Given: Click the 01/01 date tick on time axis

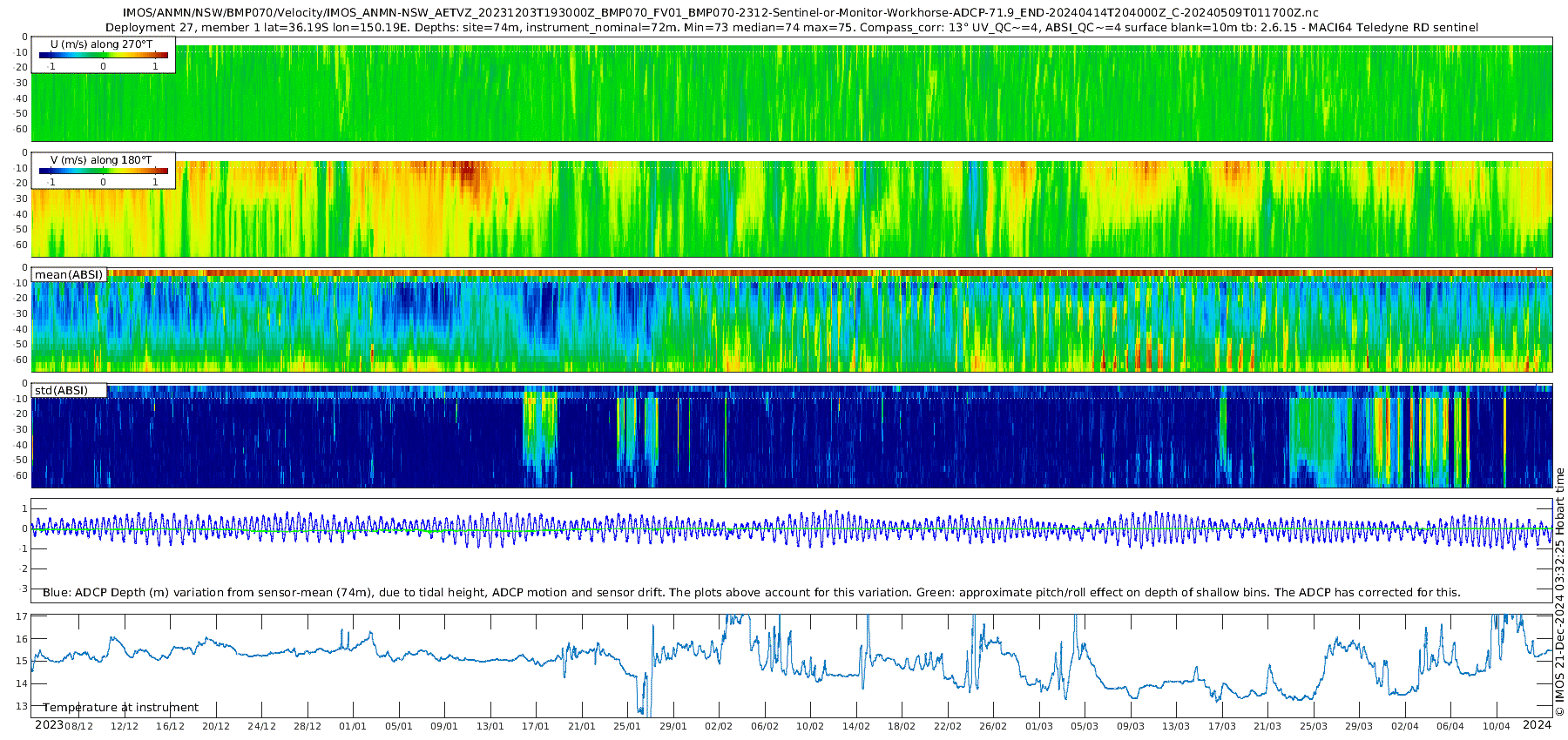Looking at the screenshot, I should point(353,726).
